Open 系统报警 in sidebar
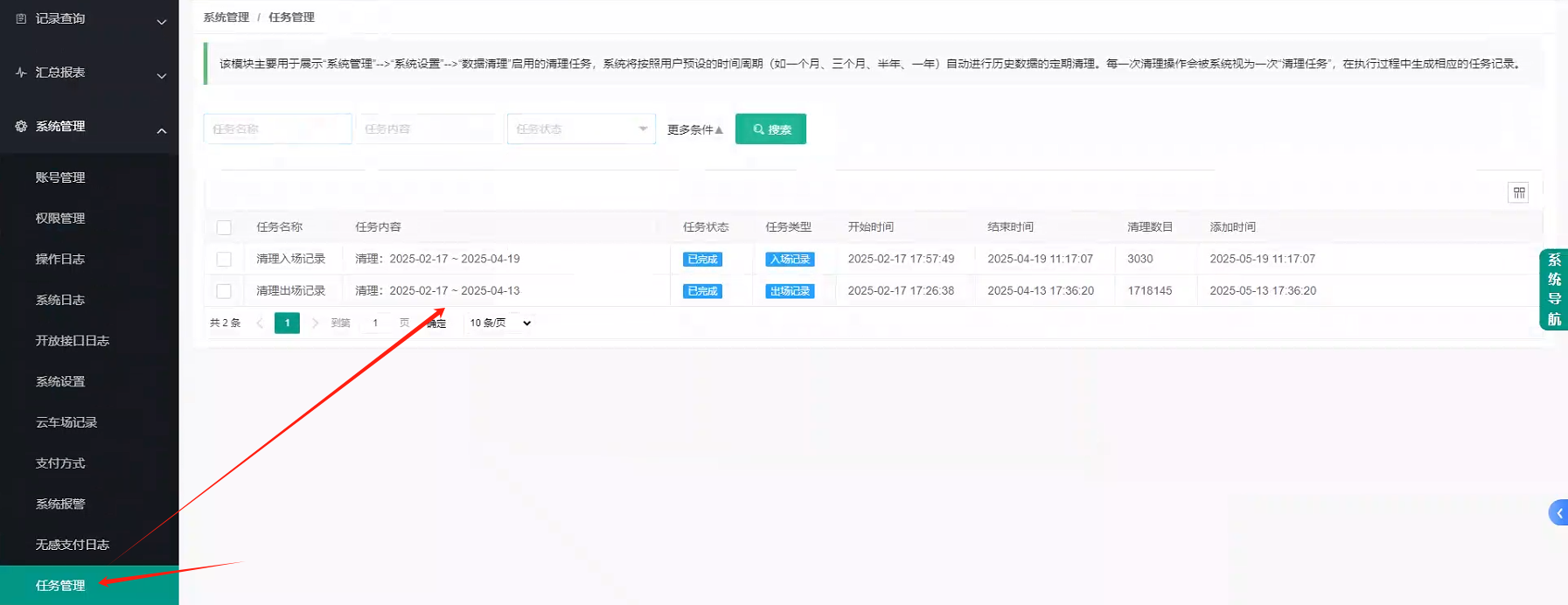Screen dimensions: 1568x605 tap(60, 504)
